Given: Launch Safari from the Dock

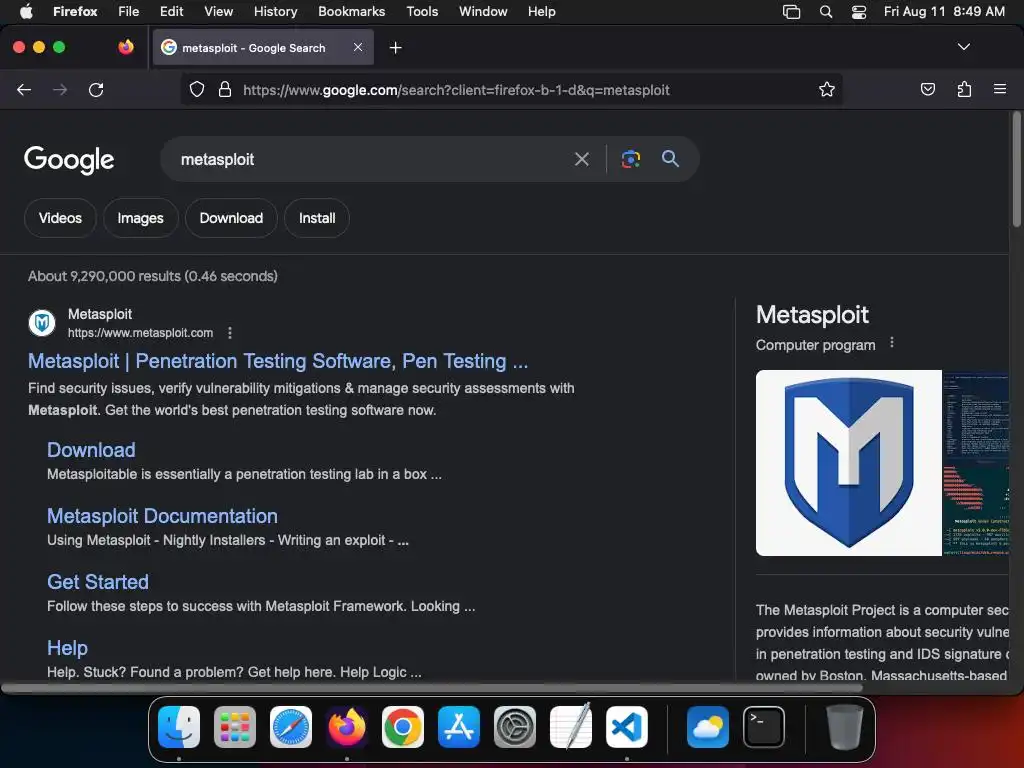Looking at the screenshot, I should click(291, 726).
